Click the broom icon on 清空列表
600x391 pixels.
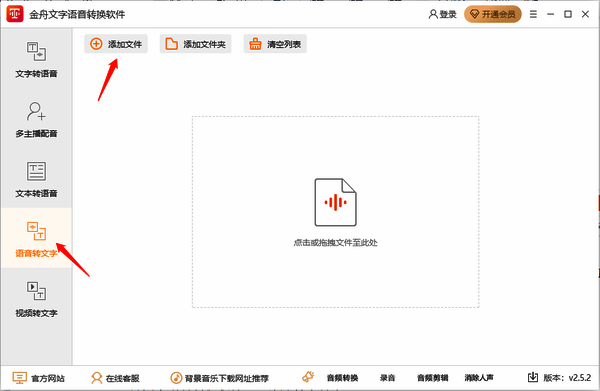tap(255, 44)
